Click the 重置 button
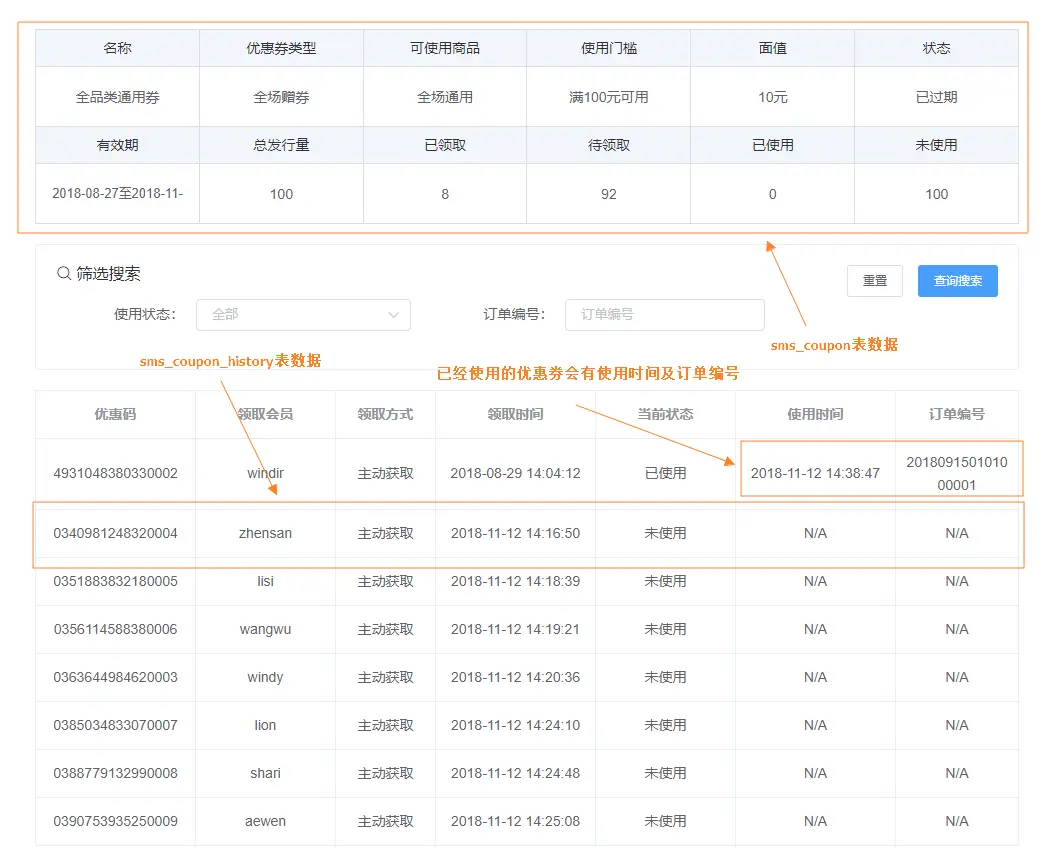Image resolution: width=1046 pixels, height=858 pixels. pos(875,281)
